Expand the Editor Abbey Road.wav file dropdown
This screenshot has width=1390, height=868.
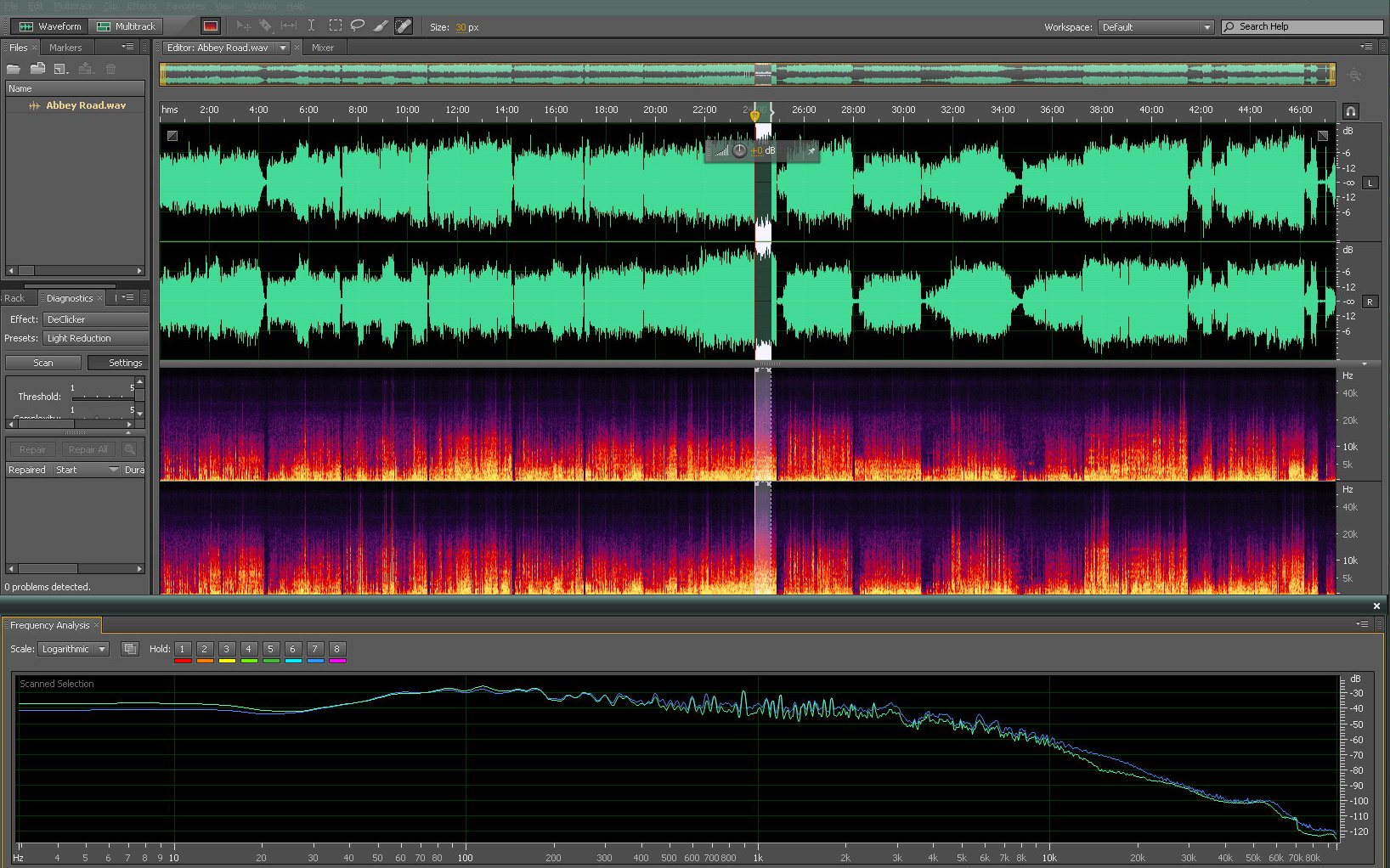click(x=283, y=48)
